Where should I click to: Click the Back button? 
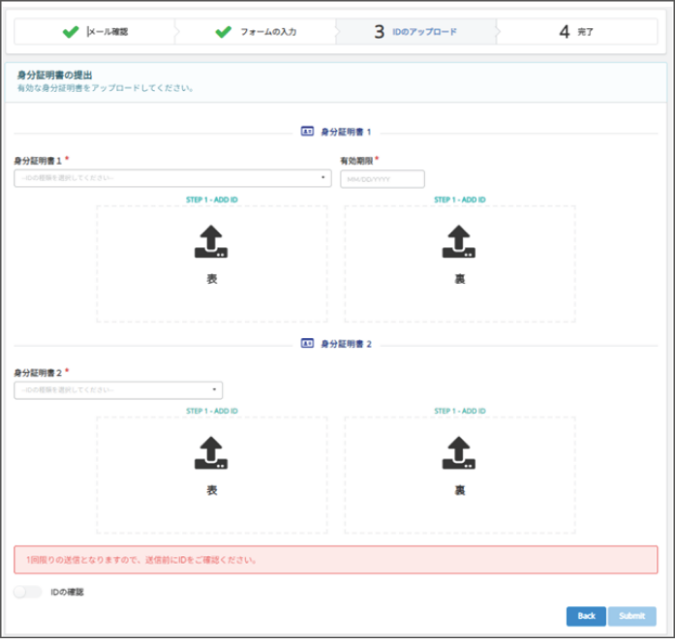[586, 616]
